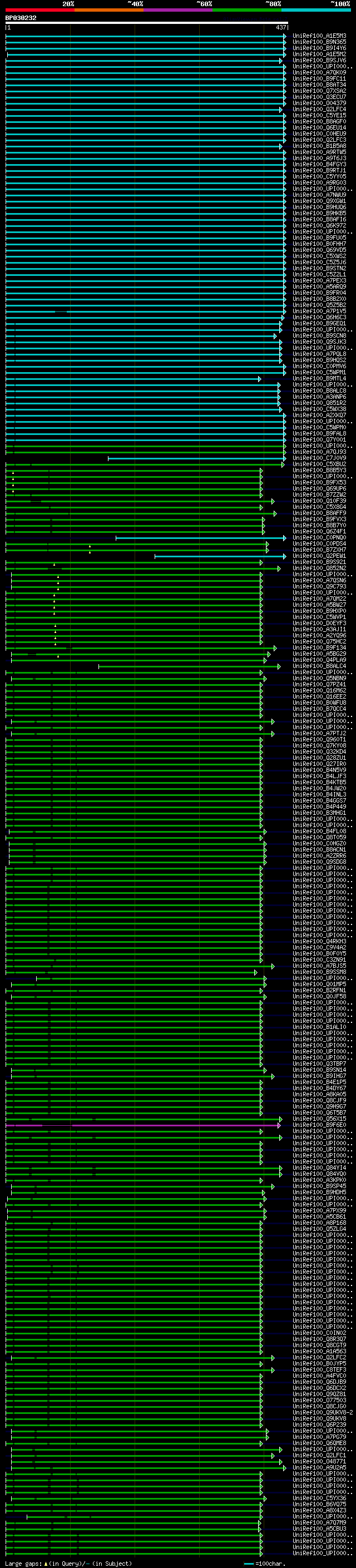Select hit UniRef100_D0EYF3
This screenshot has width=356, height=1568.
click(x=319, y=624)
